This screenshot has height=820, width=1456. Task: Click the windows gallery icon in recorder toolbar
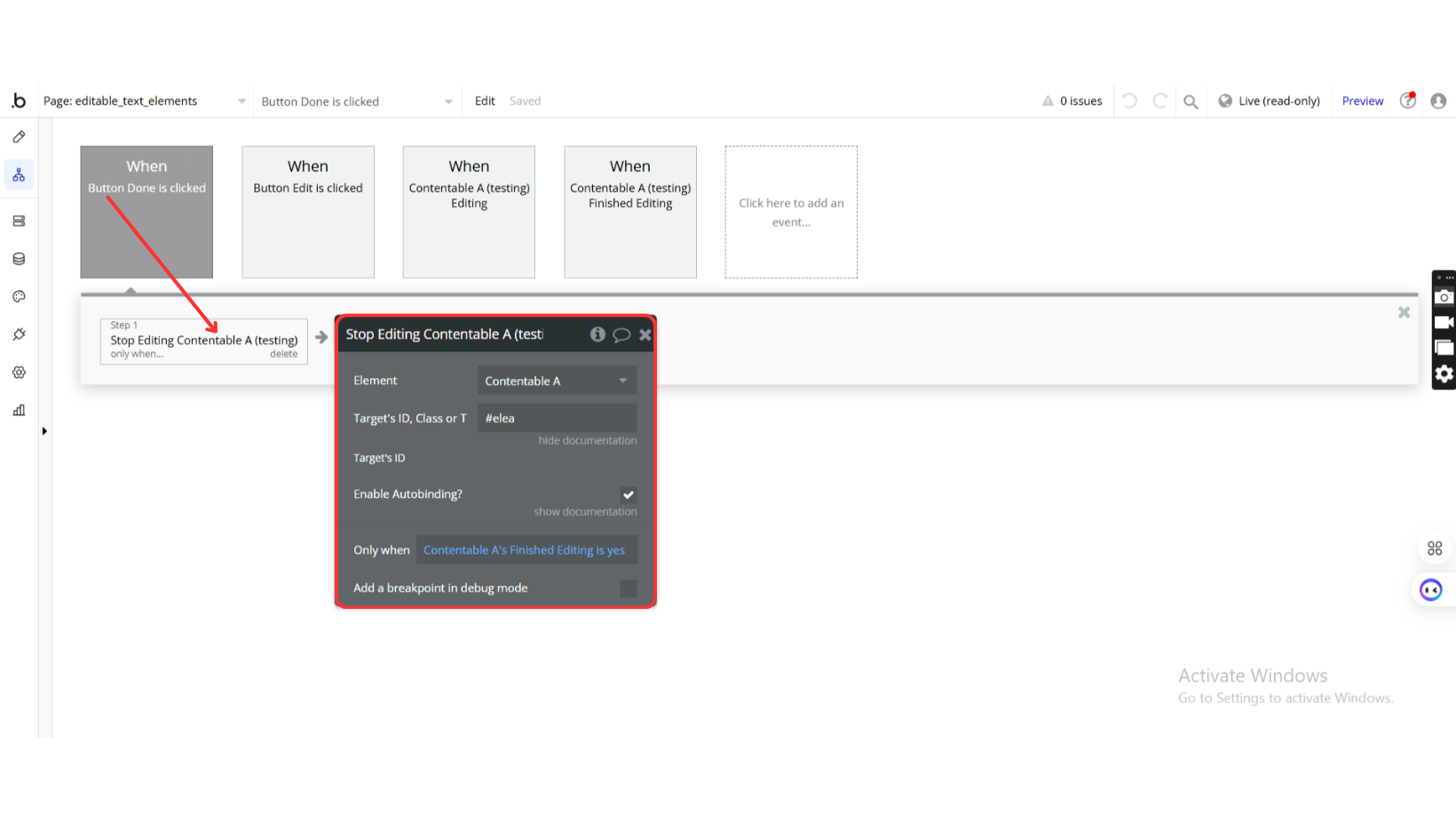click(x=1444, y=348)
